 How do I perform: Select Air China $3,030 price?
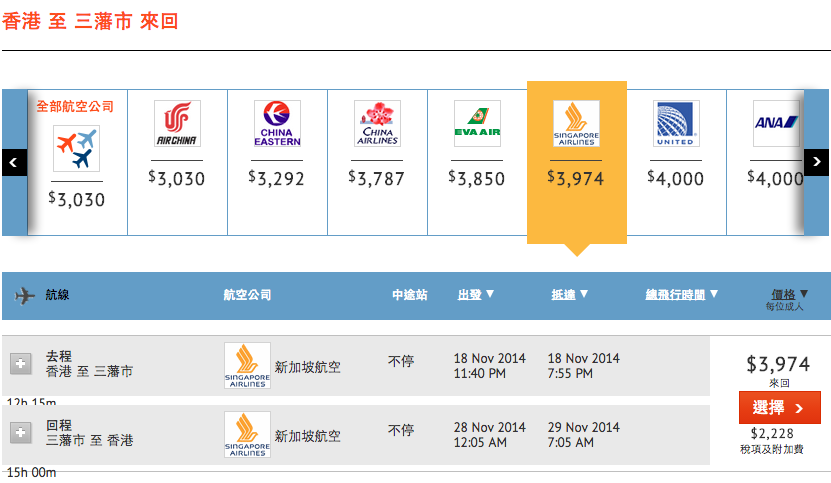pos(176,179)
